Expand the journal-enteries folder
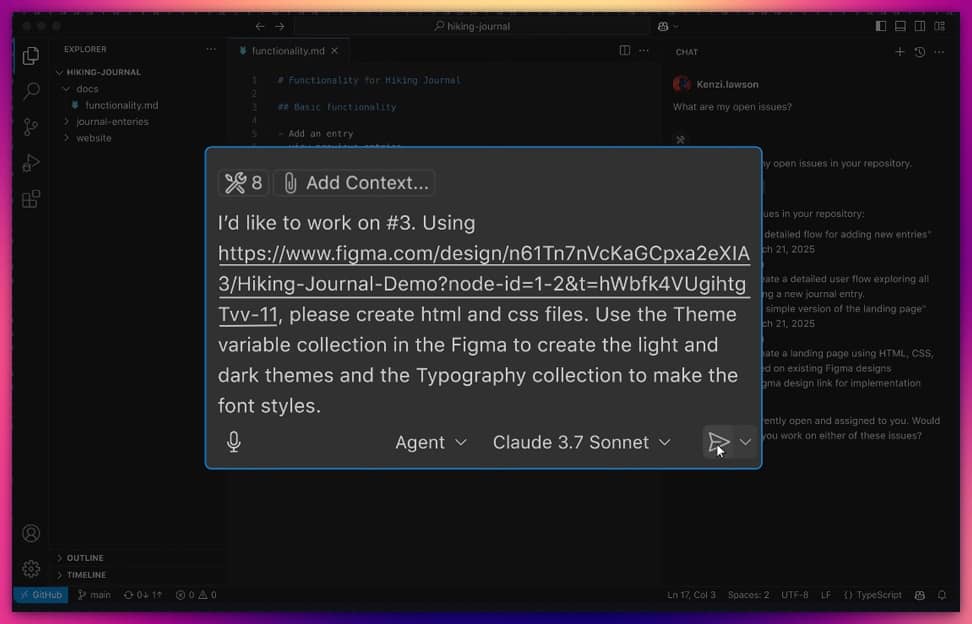The image size is (972, 624). point(112,121)
